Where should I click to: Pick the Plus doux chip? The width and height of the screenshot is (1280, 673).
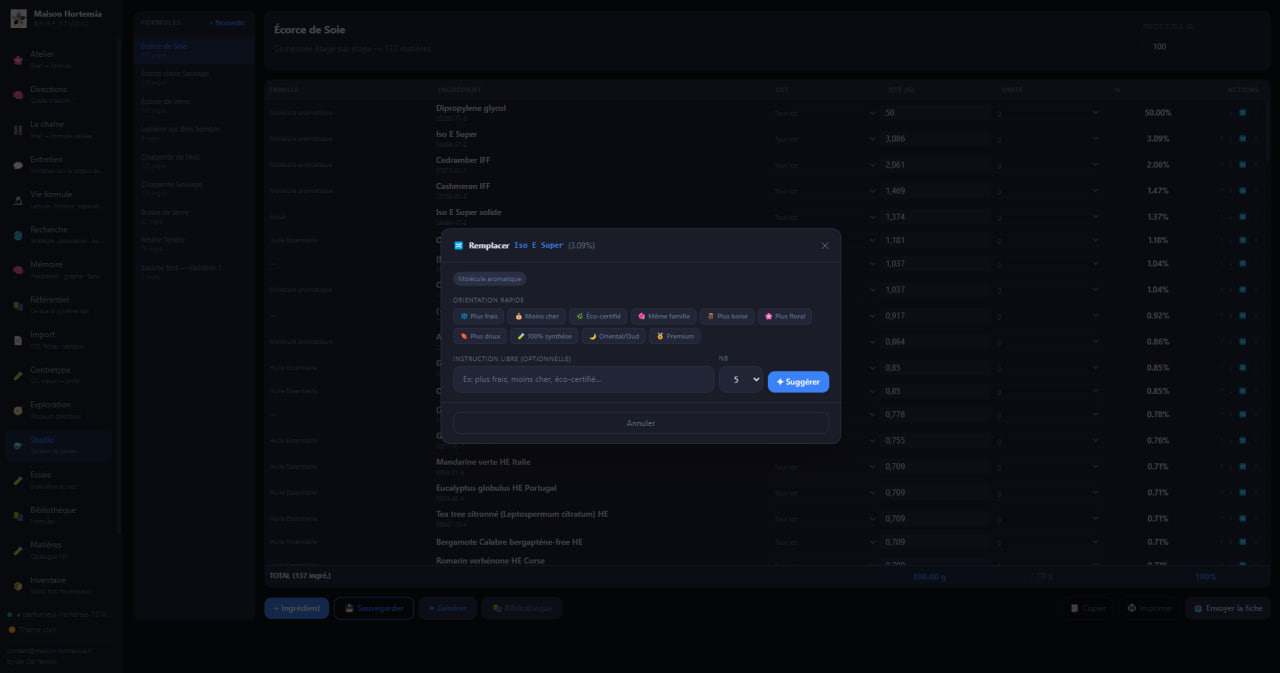tap(480, 336)
